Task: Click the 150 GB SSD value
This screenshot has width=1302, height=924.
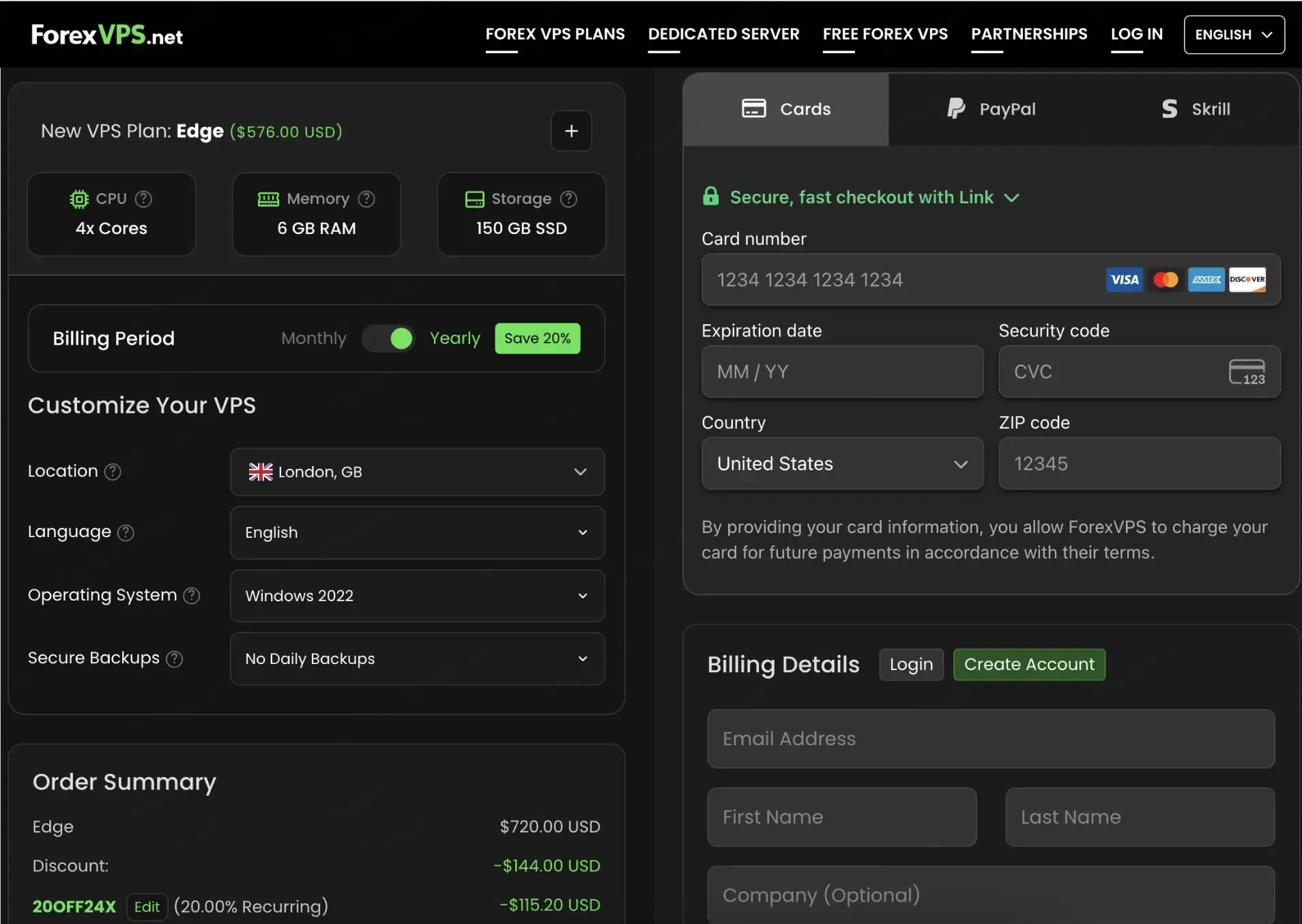Action: click(521, 229)
